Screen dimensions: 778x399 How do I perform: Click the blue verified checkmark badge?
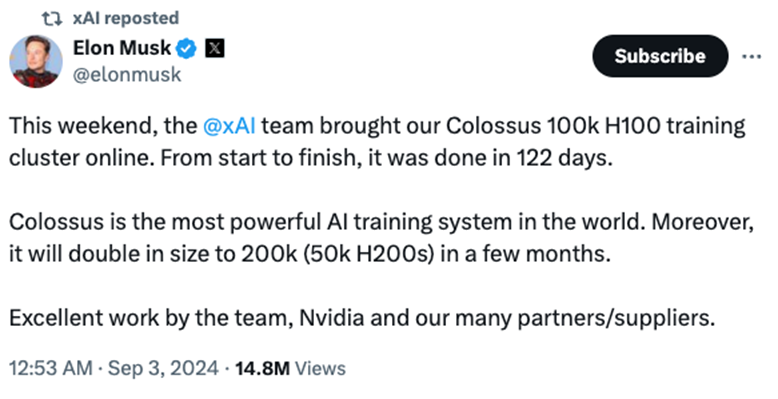pos(187,49)
